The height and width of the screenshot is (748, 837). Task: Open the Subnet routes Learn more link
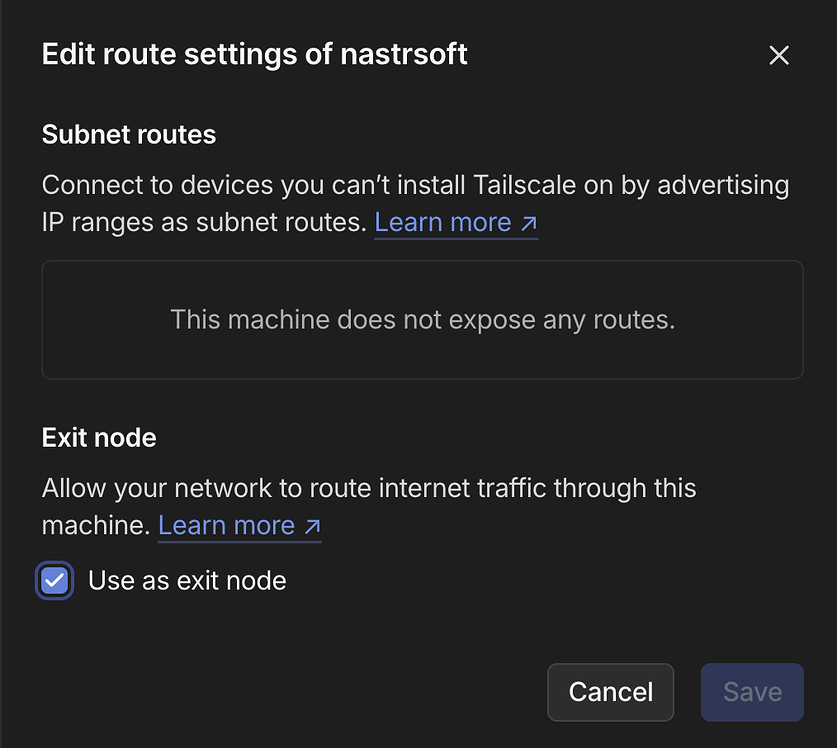443,222
